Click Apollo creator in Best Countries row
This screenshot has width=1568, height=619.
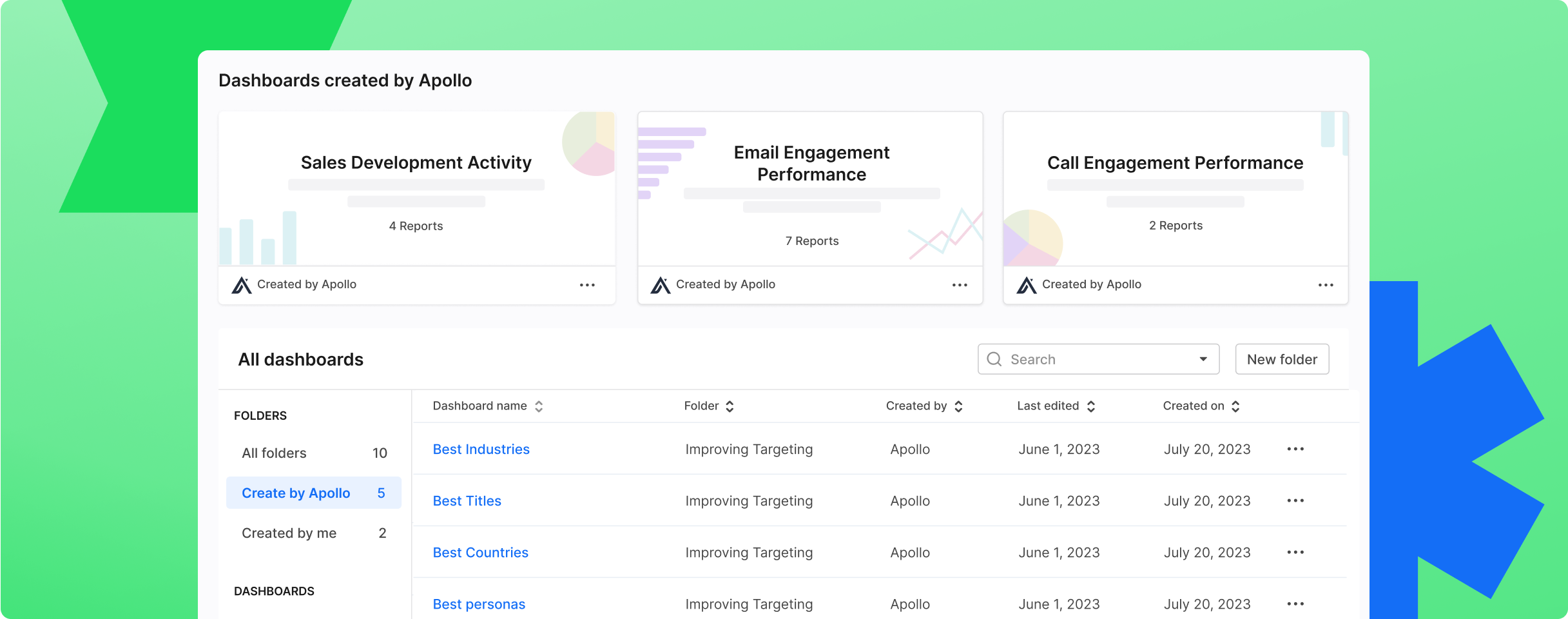(910, 553)
